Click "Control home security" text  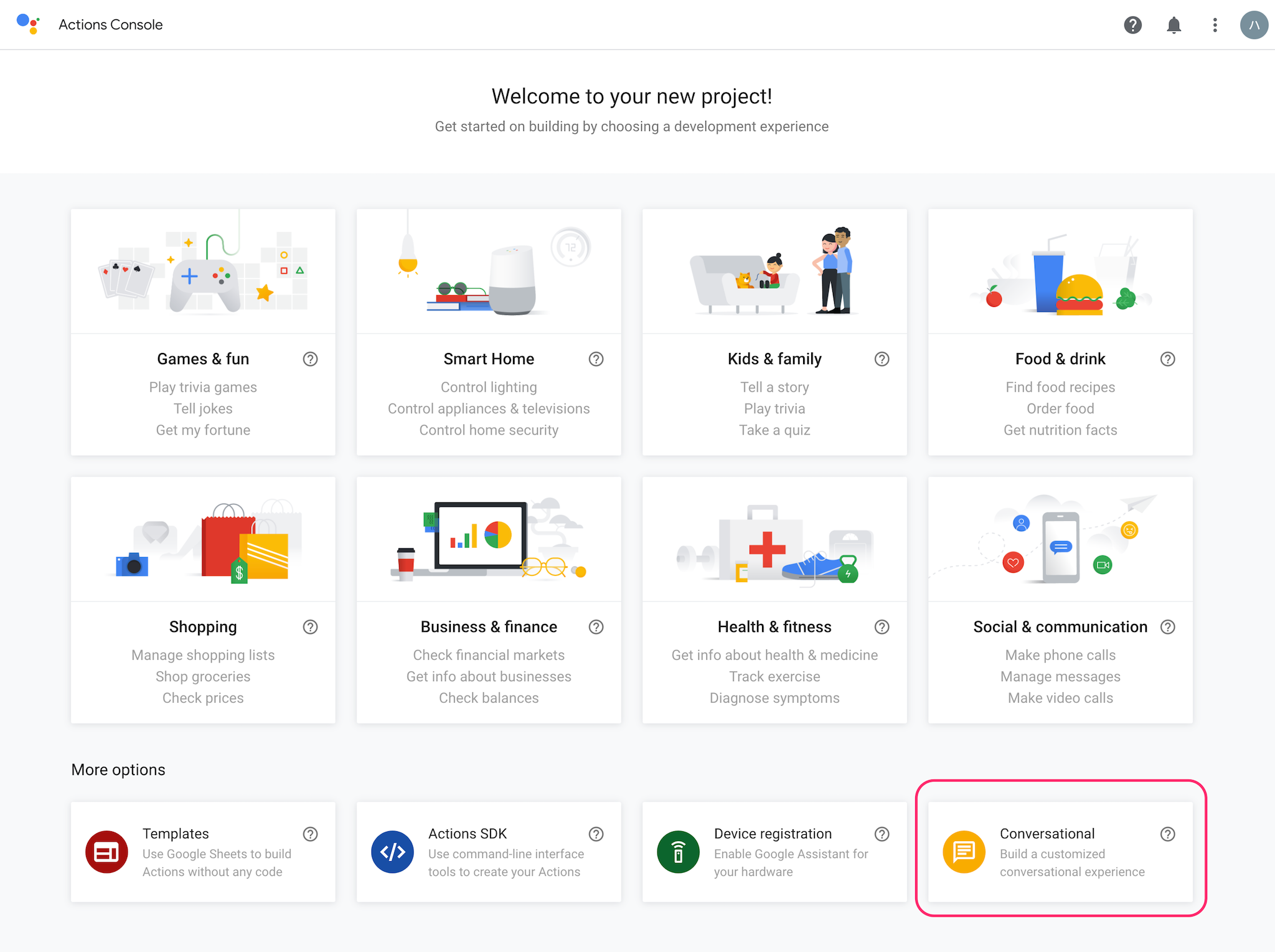[489, 430]
